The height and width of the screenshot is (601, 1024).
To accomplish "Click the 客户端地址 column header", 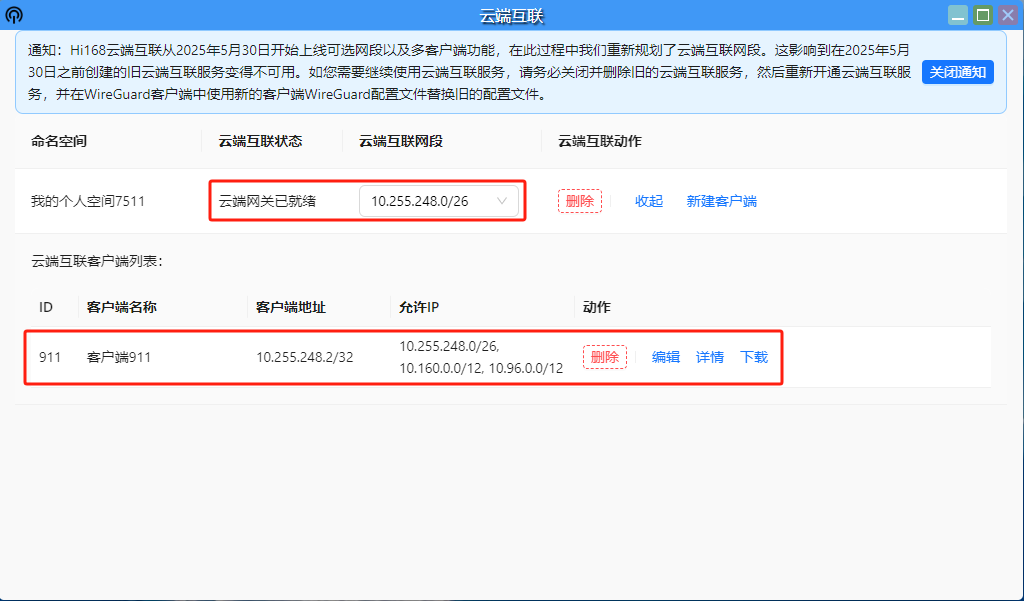I will 291,307.
